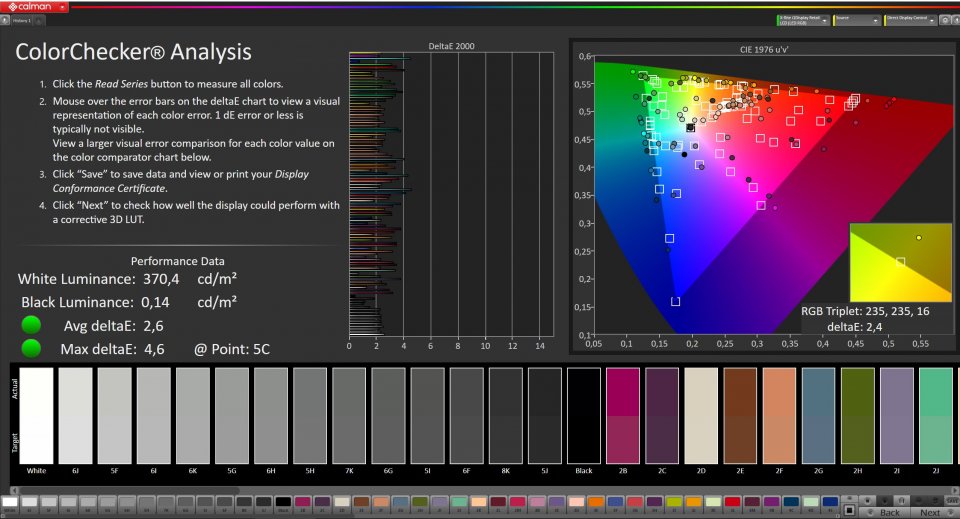The image size is (960, 519).
Task: Open the Source dropdown
Action: [x=857, y=20]
